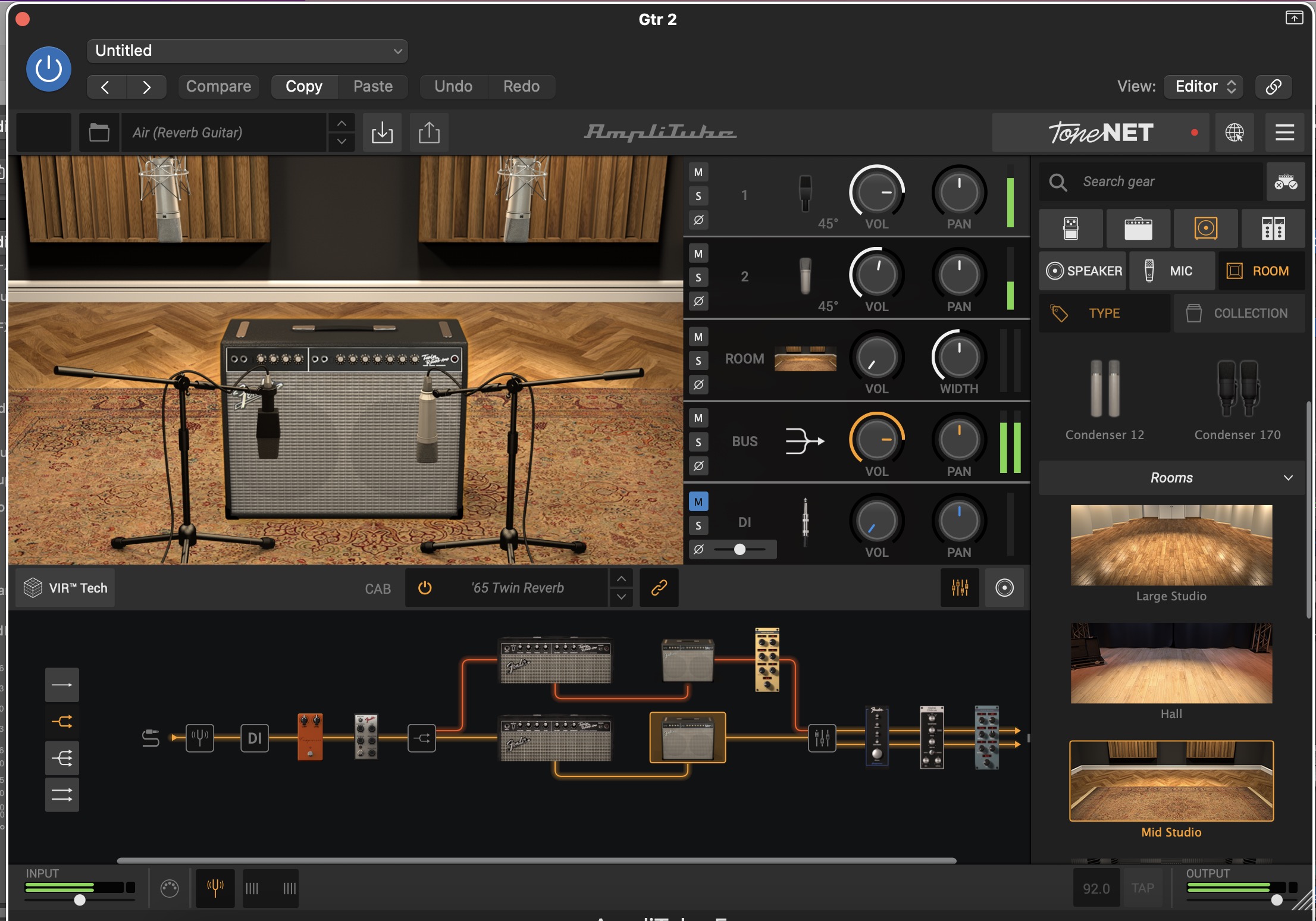The height and width of the screenshot is (921, 1316).
Task: Solo mic channel 2
Action: pyautogui.click(x=698, y=278)
